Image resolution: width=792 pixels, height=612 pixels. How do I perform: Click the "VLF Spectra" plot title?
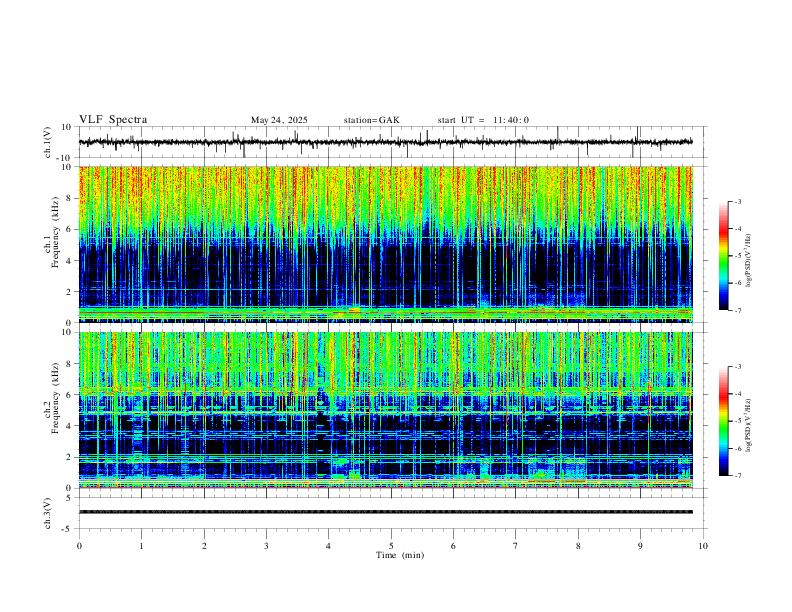pyautogui.click(x=113, y=120)
